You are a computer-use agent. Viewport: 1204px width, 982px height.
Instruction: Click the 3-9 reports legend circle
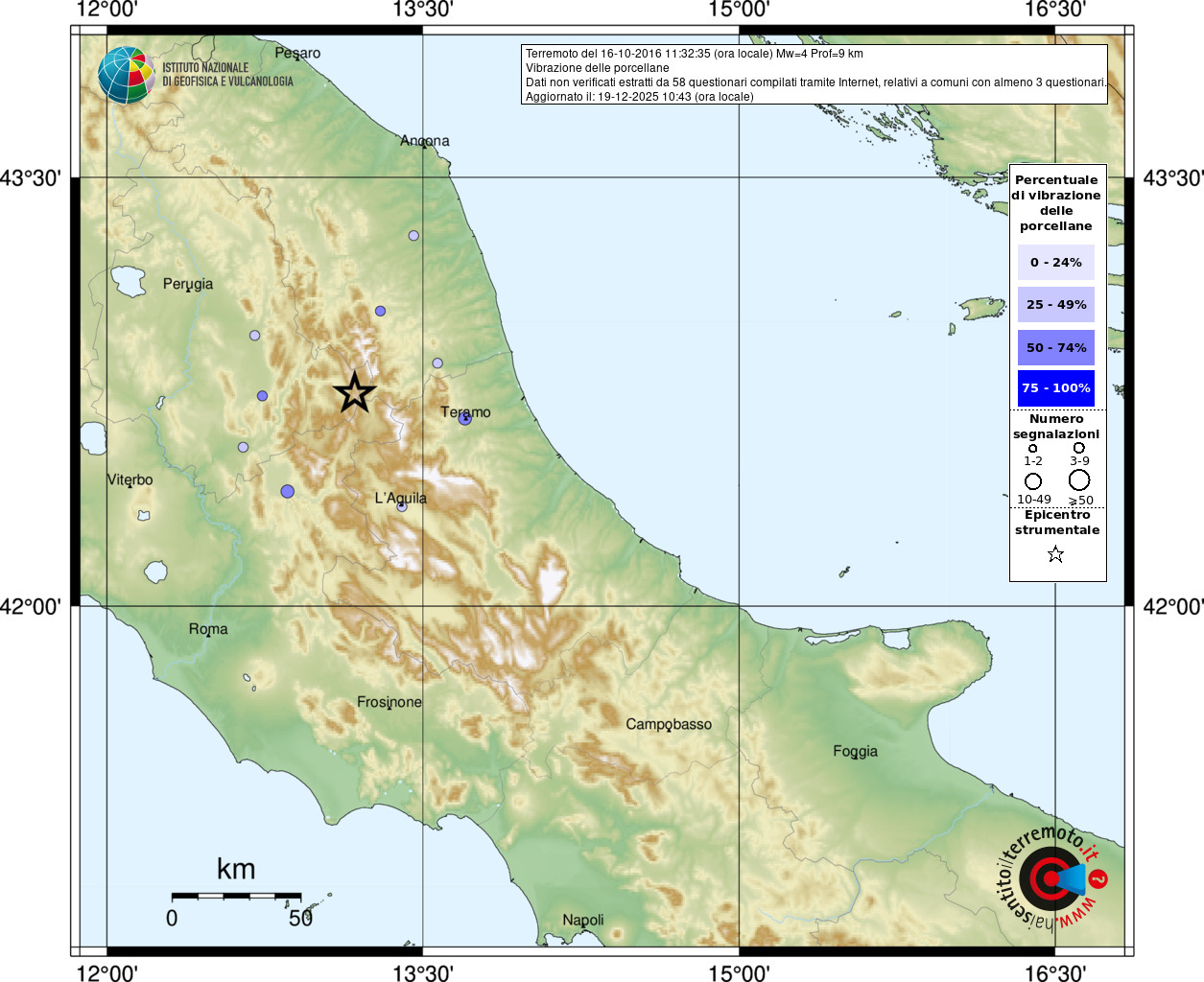[1079, 448]
